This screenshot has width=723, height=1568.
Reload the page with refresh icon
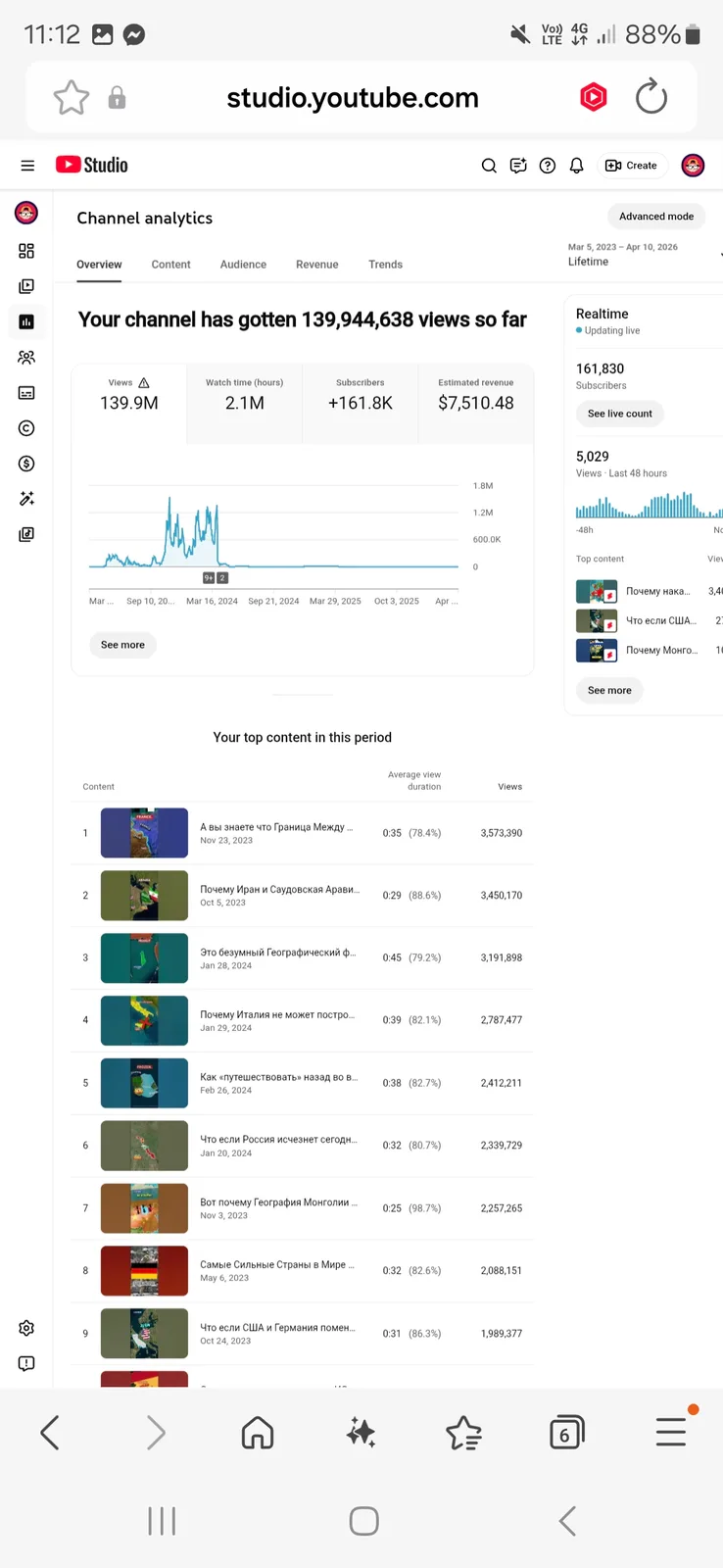651,97
